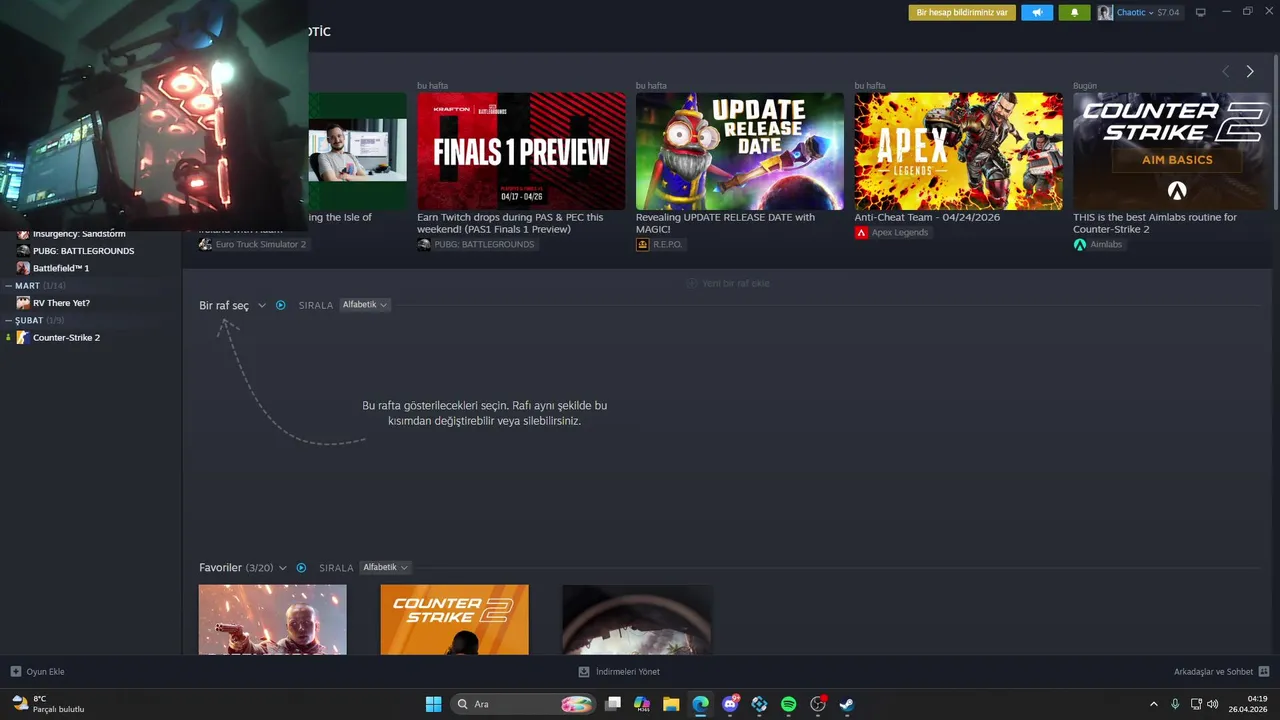Image resolution: width=1280 pixels, height=720 pixels.
Task: Click the Oyun Ekle label
Action: (x=45, y=672)
